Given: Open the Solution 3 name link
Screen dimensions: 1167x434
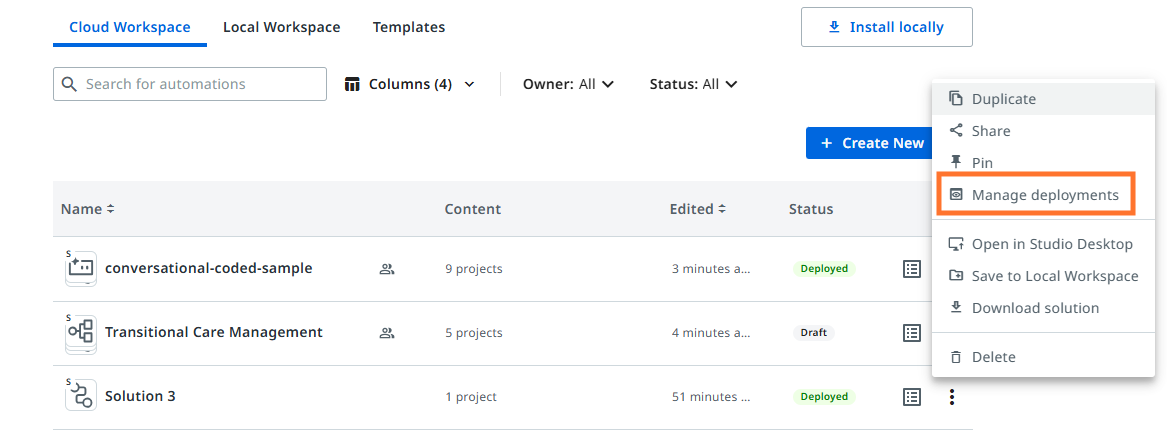Looking at the screenshot, I should click(140, 397).
